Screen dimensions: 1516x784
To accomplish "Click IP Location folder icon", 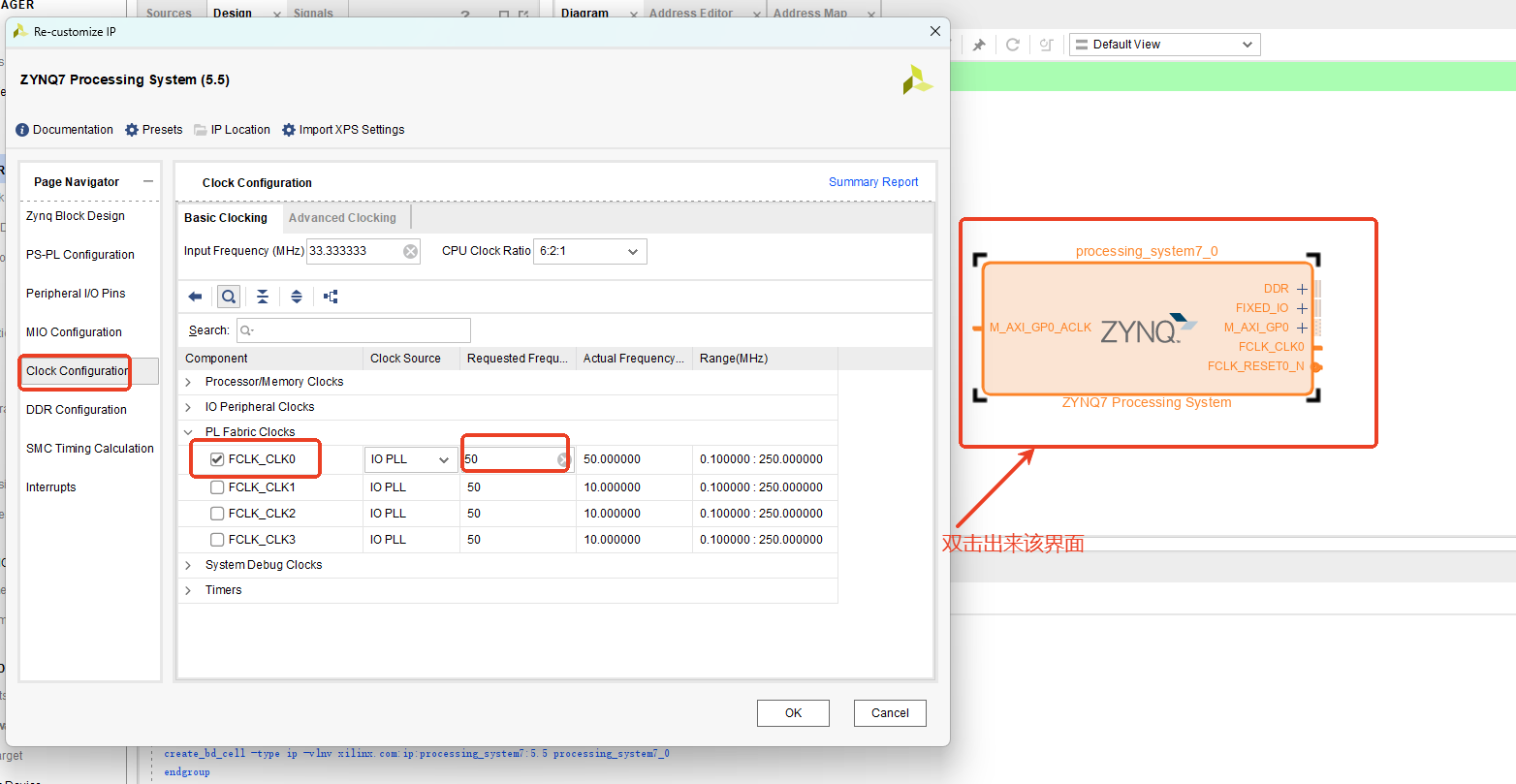I will 201,130.
